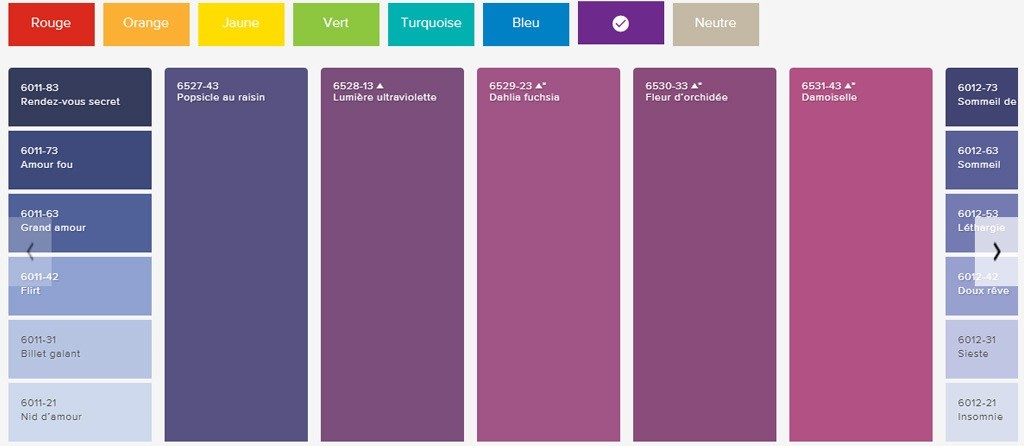Select the Popsicle au raisin swatch
Viewport: 1024px width, 446px height.
tap(236, 255)
